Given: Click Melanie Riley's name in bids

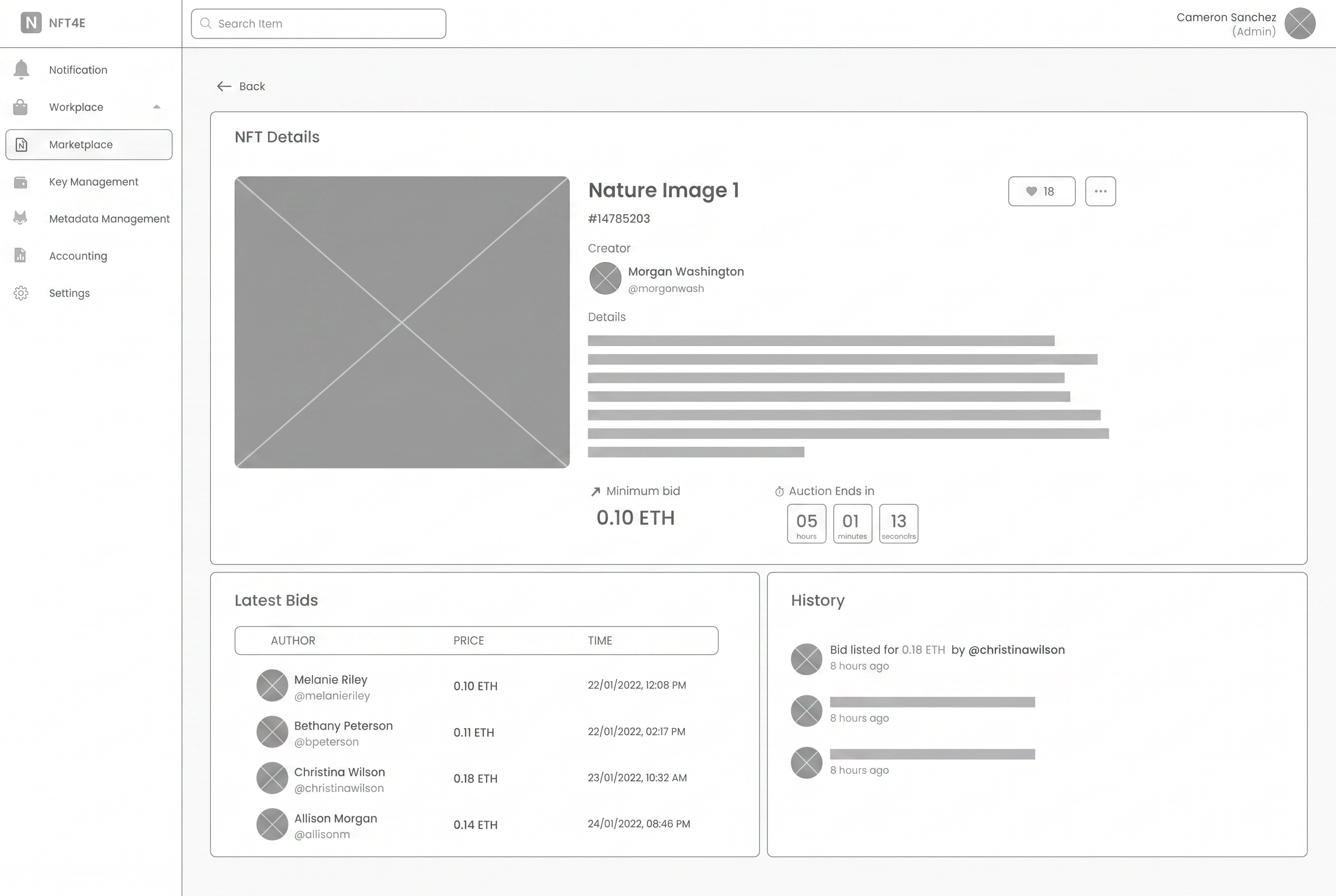Looking at the screenshot, I should click(x=330, y=679).
